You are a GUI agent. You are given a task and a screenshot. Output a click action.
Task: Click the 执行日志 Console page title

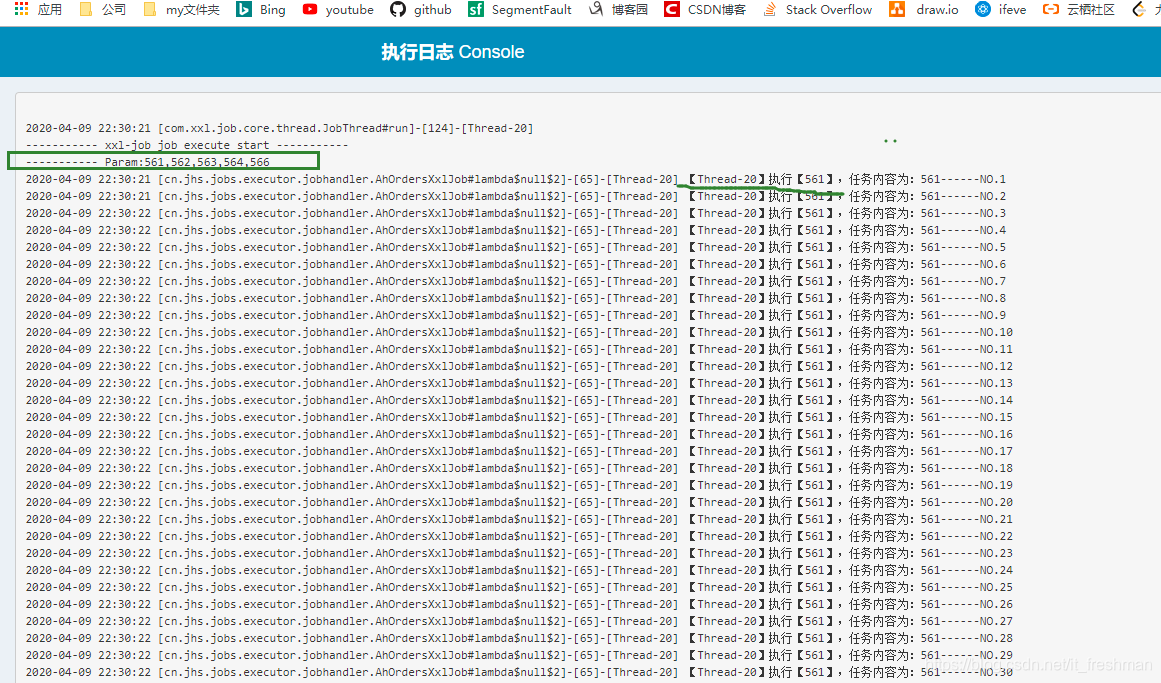coord(452,52)
